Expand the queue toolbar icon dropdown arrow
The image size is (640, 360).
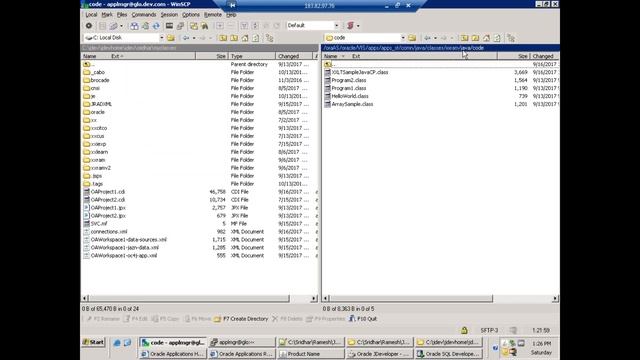(x=121, y=26)
